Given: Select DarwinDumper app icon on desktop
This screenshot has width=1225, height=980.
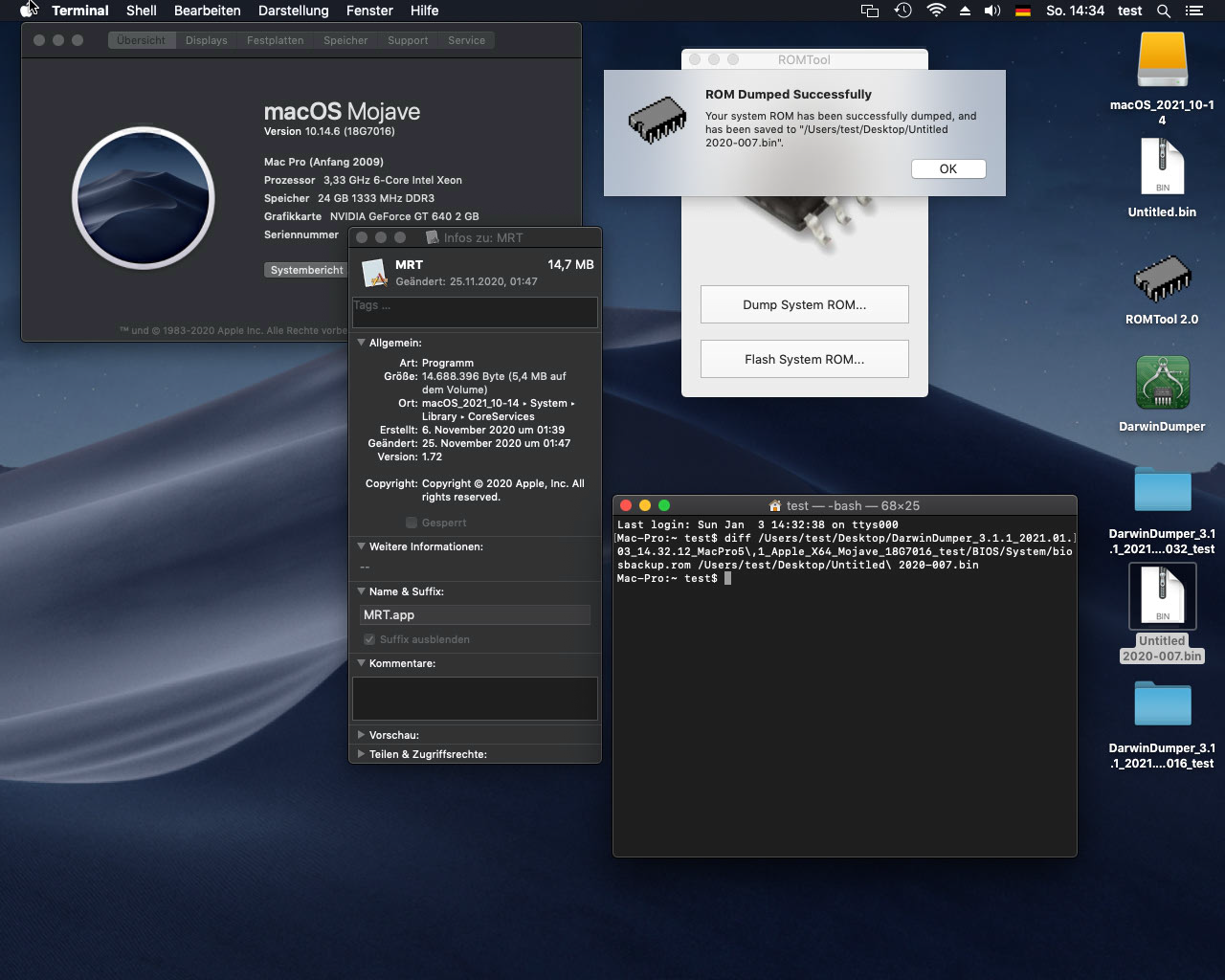Looking at the screenshot, I should 1162,383.
